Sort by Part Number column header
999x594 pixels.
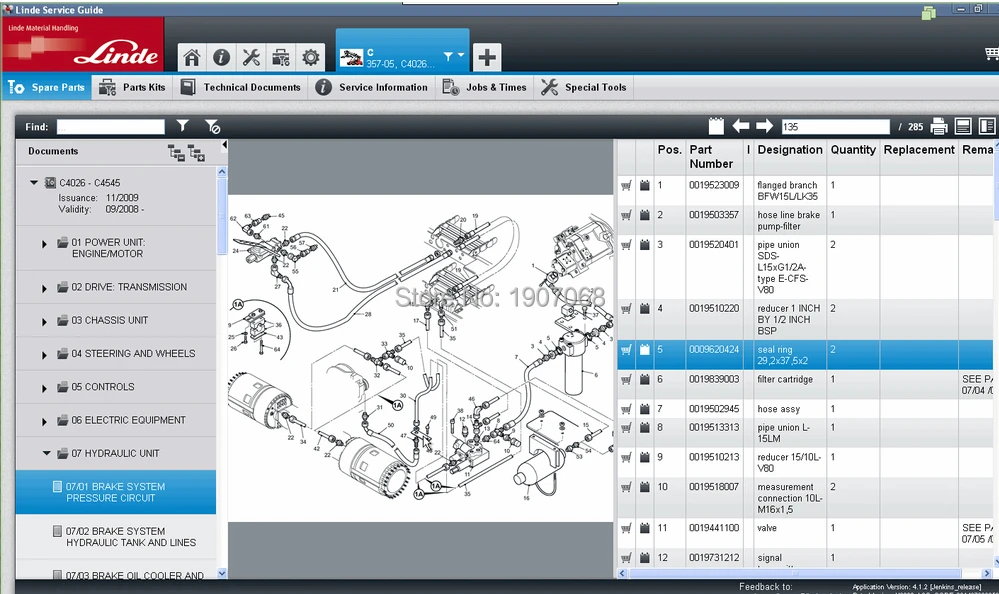pyautogui.click(x=715, y=157)
